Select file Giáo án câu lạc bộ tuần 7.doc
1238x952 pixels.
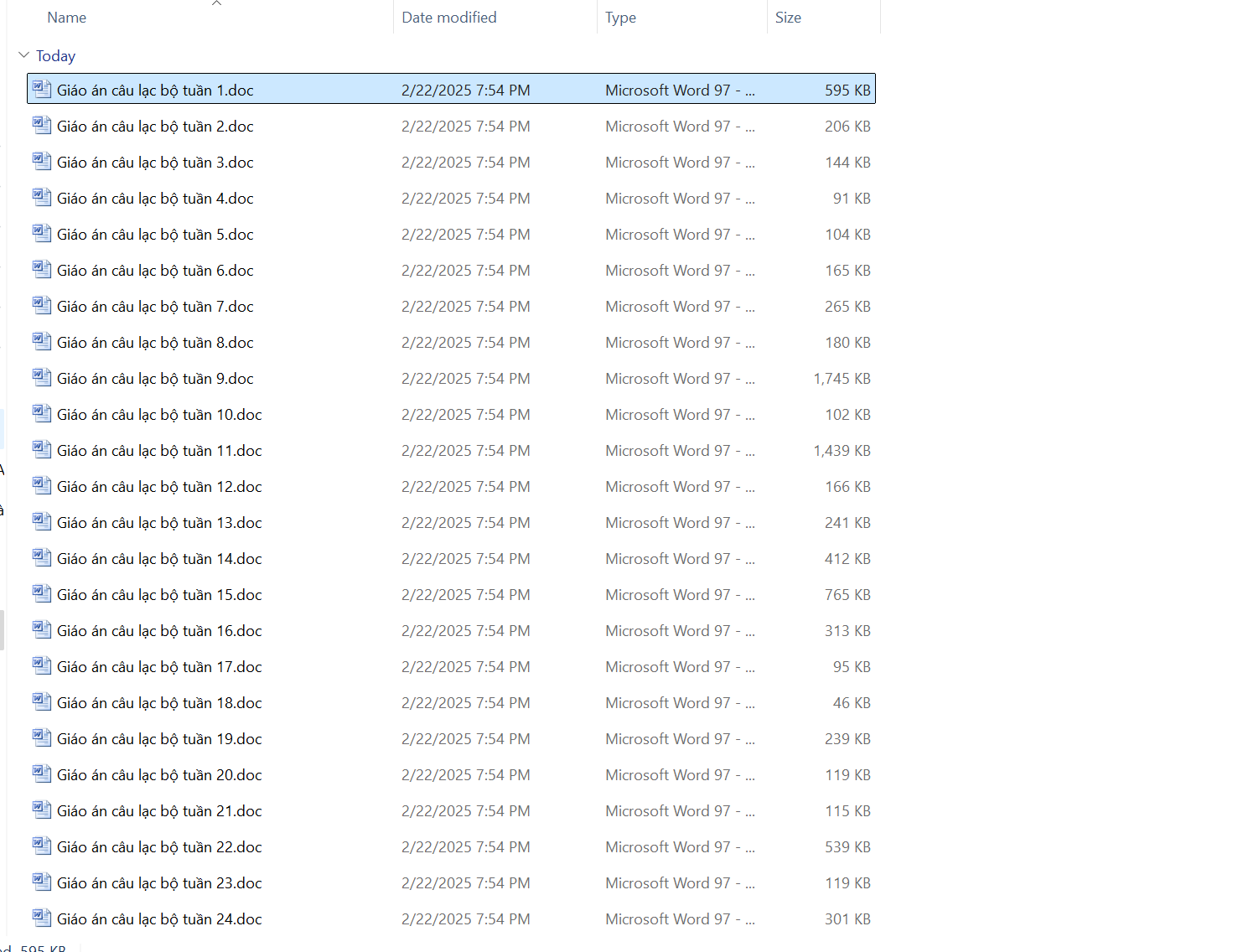[x=155, y=307]
